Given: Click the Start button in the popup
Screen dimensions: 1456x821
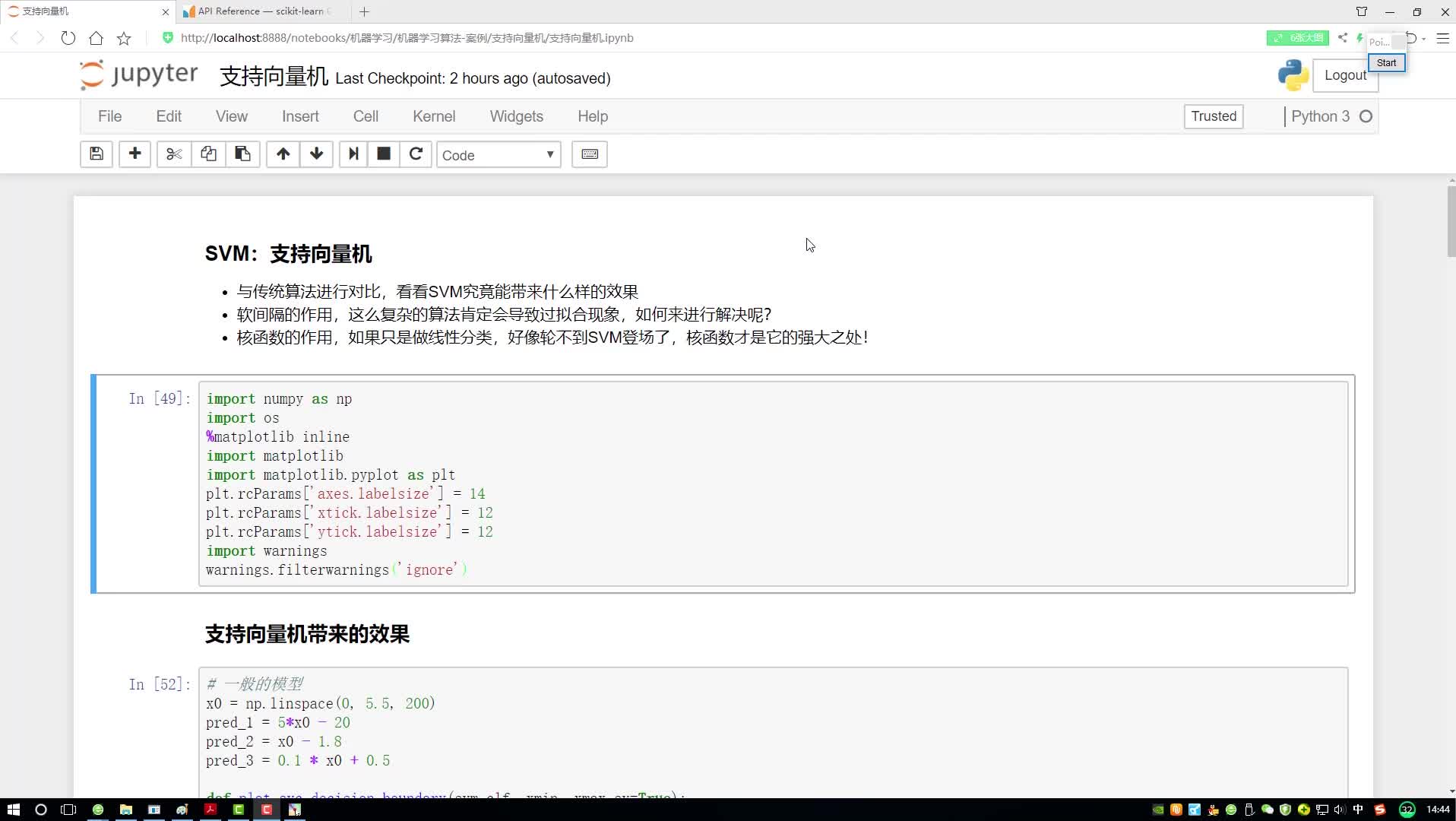Looking at the screenshot, I should click(x=1386, y=63).
